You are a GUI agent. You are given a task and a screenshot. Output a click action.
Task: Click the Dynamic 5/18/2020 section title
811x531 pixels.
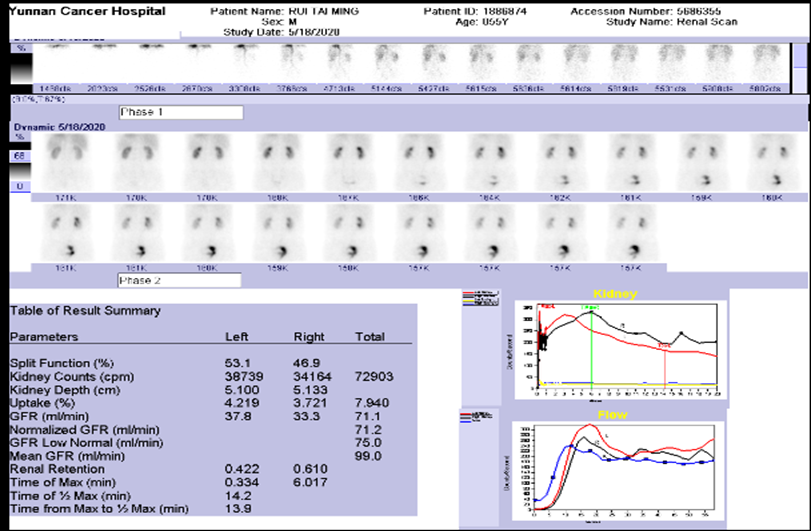click(x=59, y=127)
